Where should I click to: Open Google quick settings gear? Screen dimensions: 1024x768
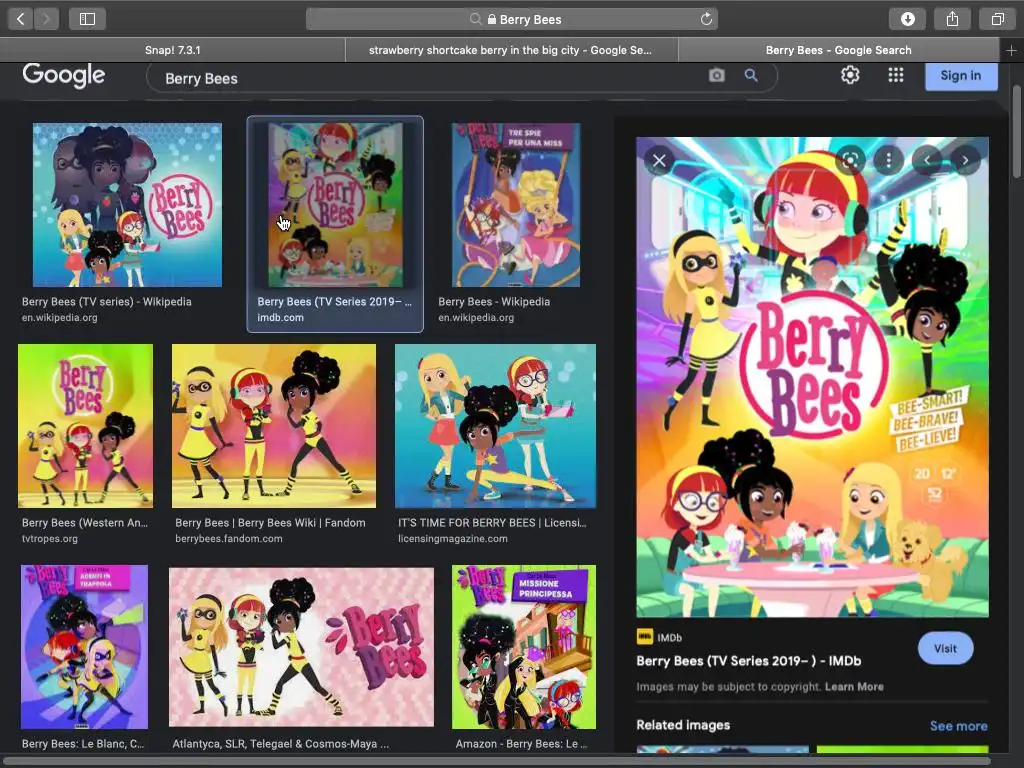850,75
